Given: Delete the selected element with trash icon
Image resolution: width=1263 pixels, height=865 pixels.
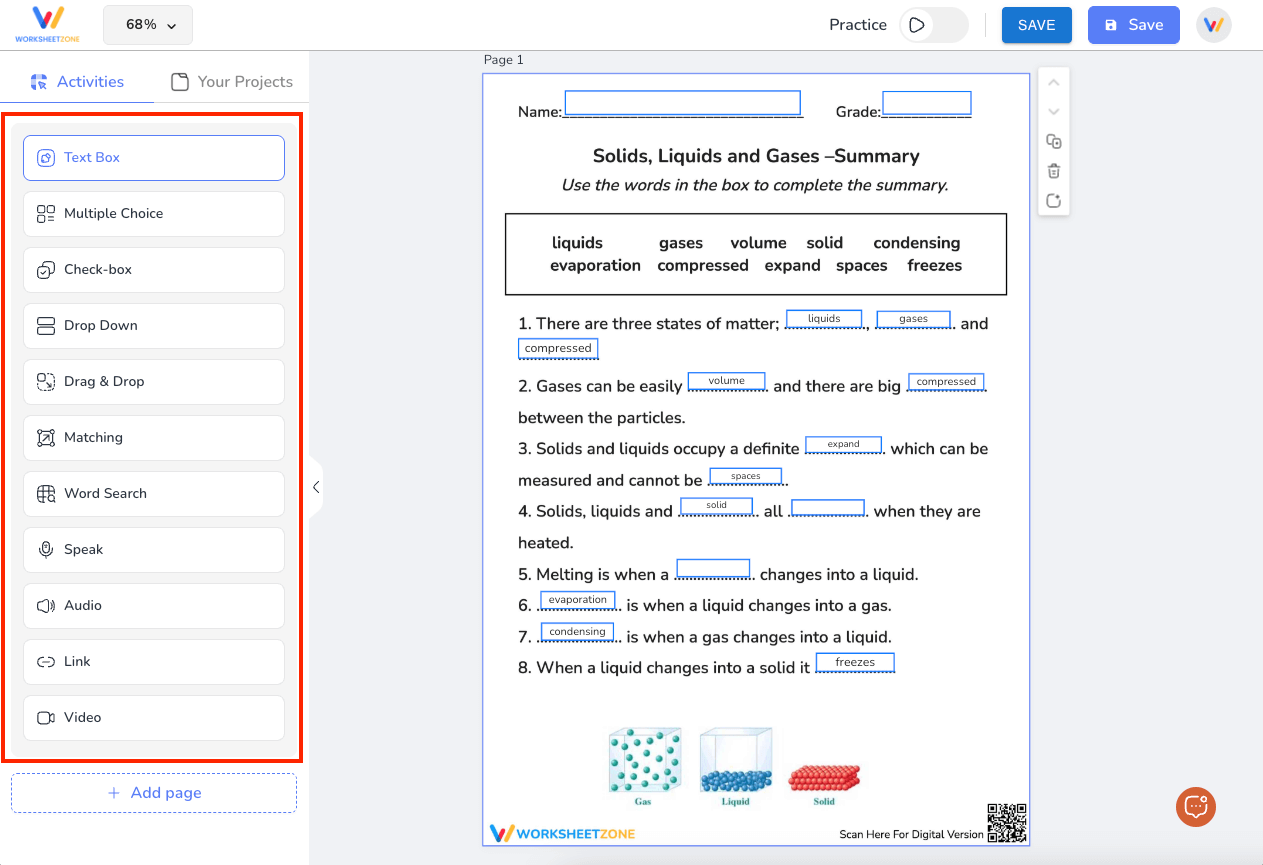Looking at the screenshot, I should [x=1053, y=170].
